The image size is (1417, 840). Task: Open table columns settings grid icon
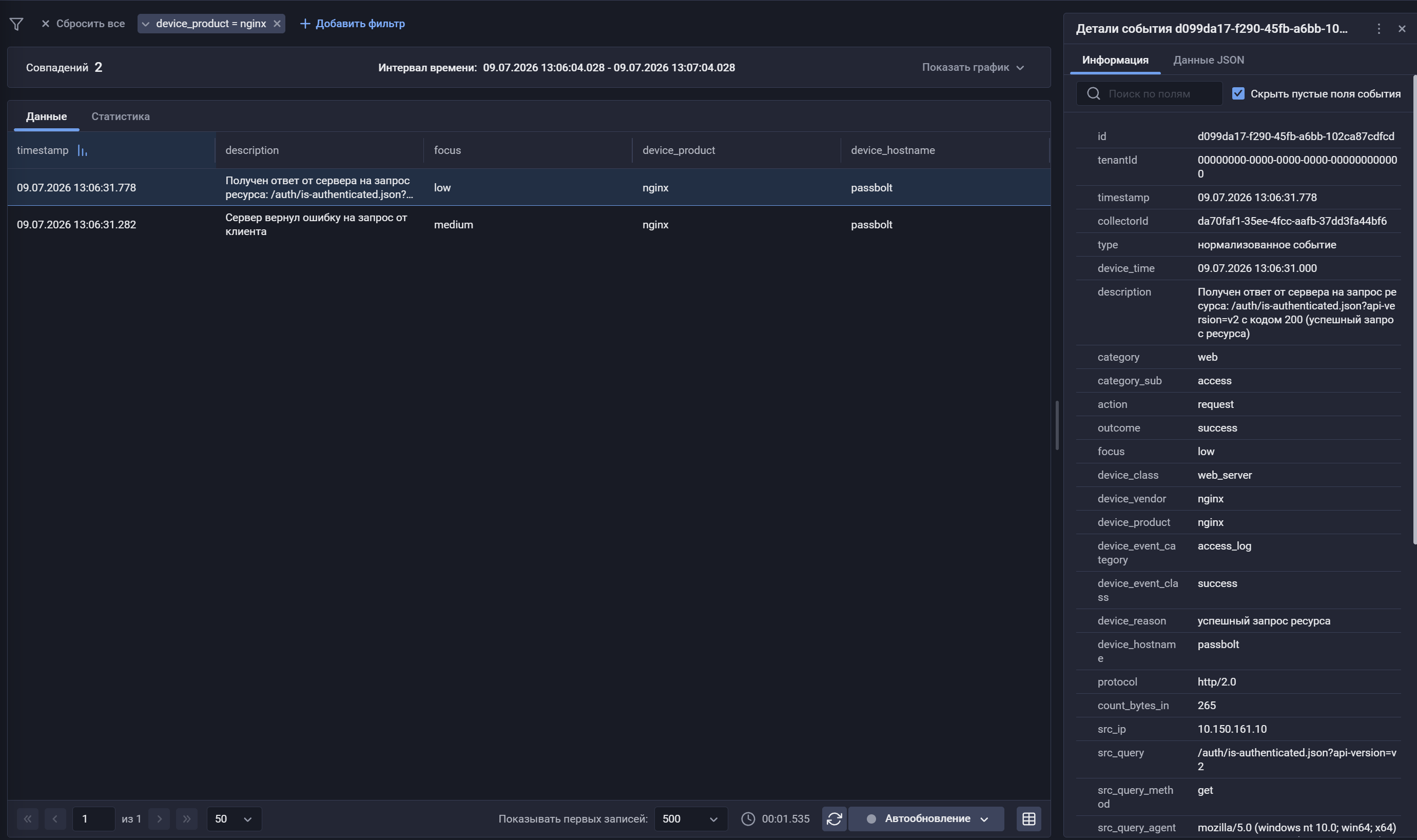click(1028, 819)
